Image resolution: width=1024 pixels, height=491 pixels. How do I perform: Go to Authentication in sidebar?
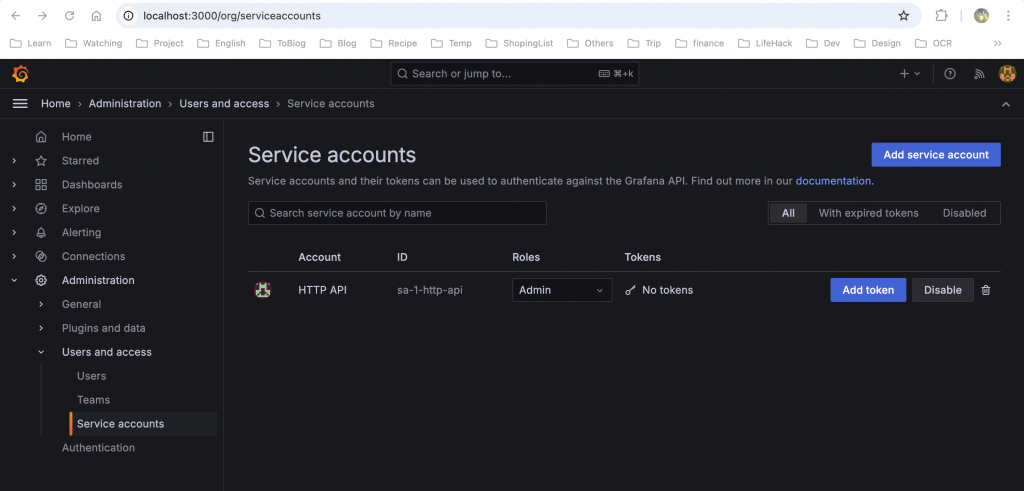point(98,448)
